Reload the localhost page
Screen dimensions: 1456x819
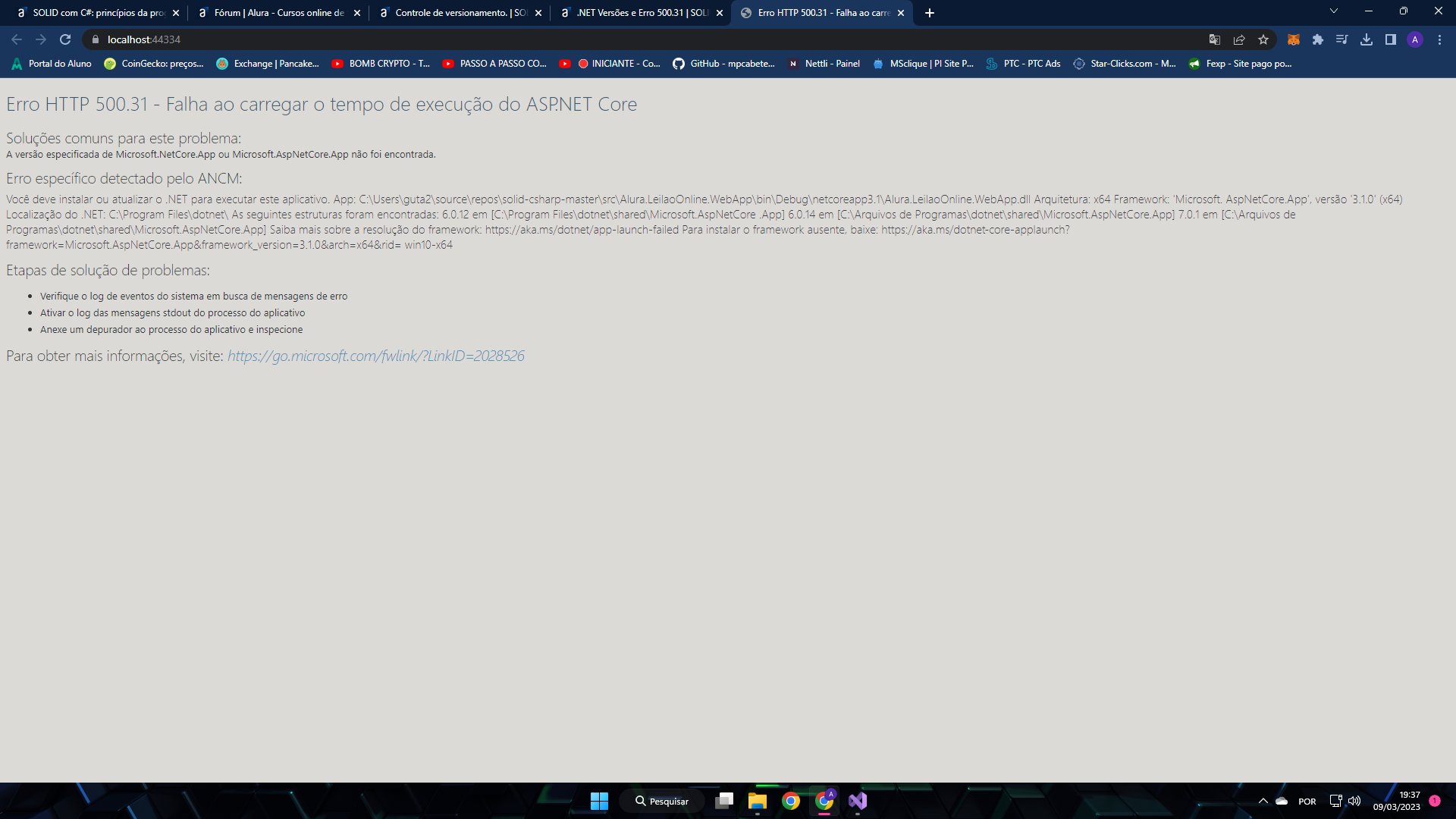(65, 39)
